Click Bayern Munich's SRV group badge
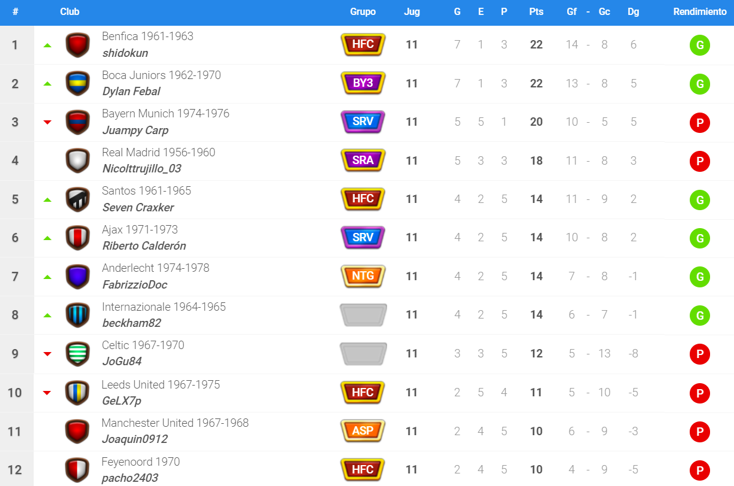 pyautogui.click(x=363, y=122)
